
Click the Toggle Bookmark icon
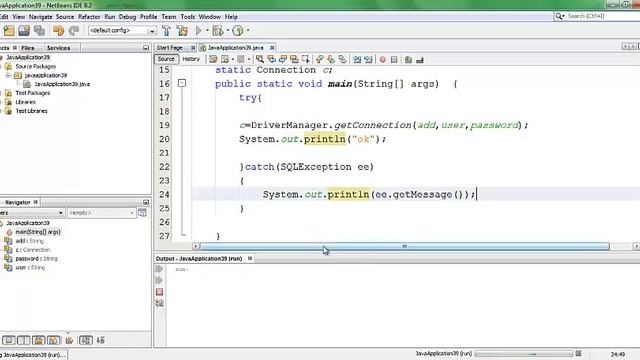click(342, 60)
